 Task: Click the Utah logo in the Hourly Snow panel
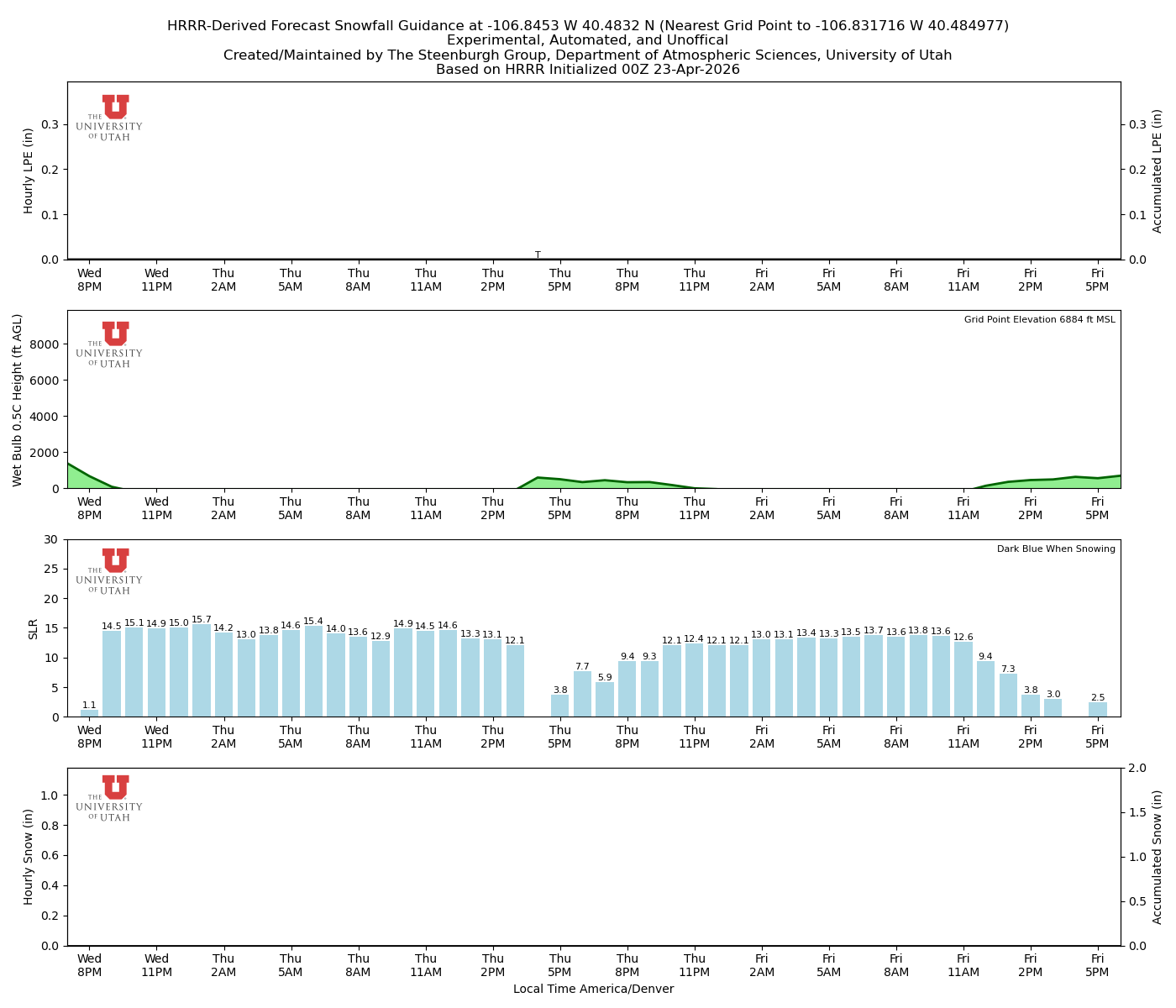tap(110, 798)
